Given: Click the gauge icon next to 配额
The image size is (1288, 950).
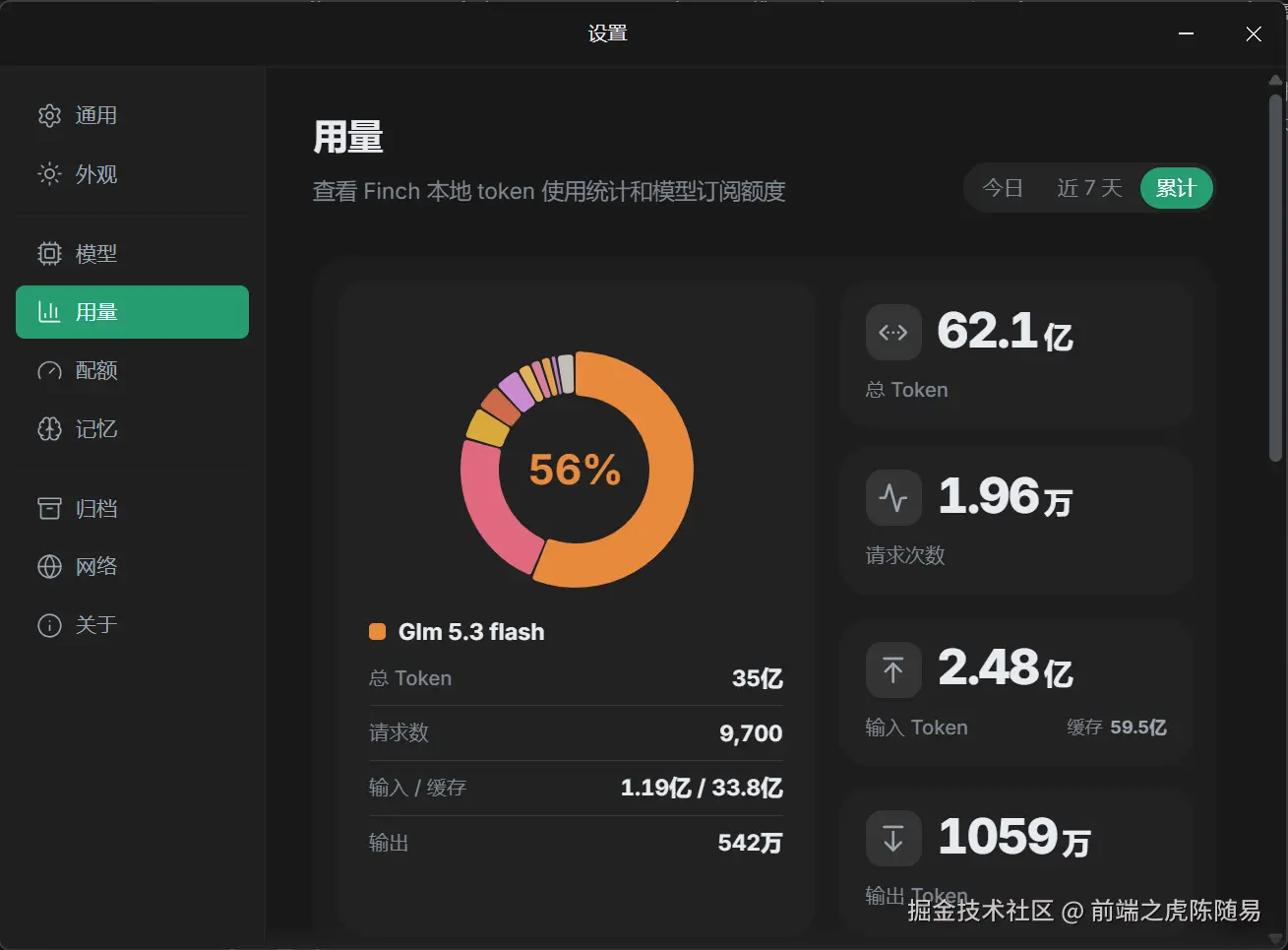Looking at the screenshot, I should (49, 371).
